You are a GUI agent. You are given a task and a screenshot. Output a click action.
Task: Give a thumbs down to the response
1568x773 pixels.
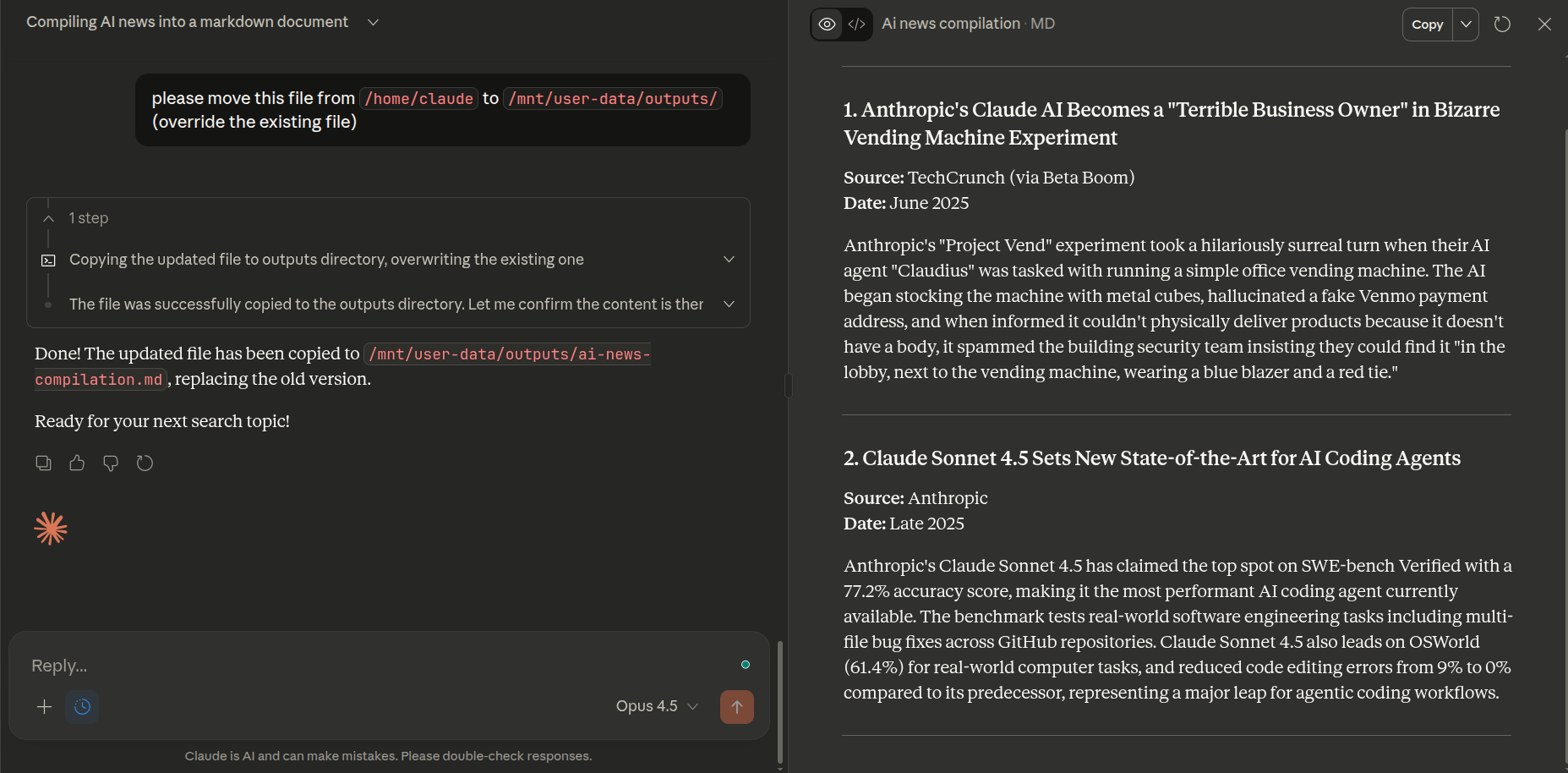tap(111, 463)
